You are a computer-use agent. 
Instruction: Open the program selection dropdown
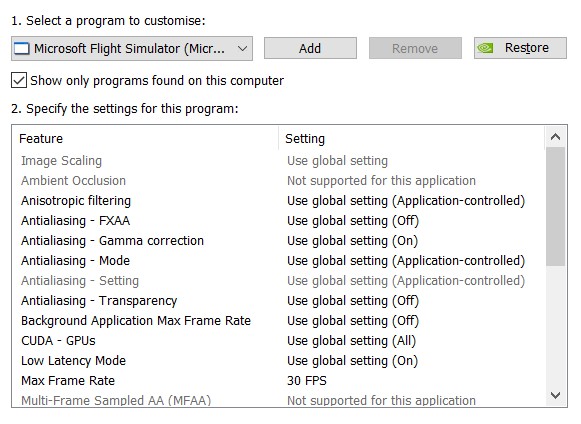pyautogui.click(x=132, y=49)
